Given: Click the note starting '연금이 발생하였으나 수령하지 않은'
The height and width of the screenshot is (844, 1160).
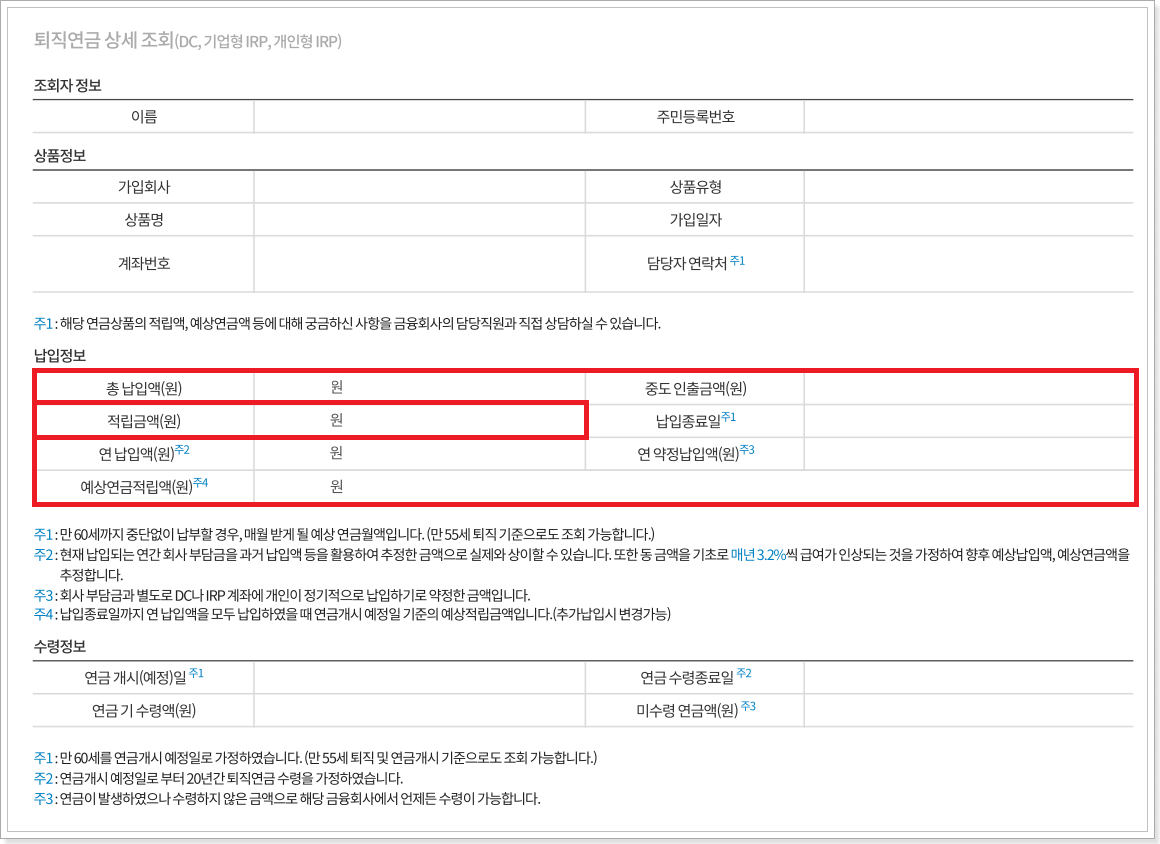Looking at the screenshot, I should (x=300, y=799).
